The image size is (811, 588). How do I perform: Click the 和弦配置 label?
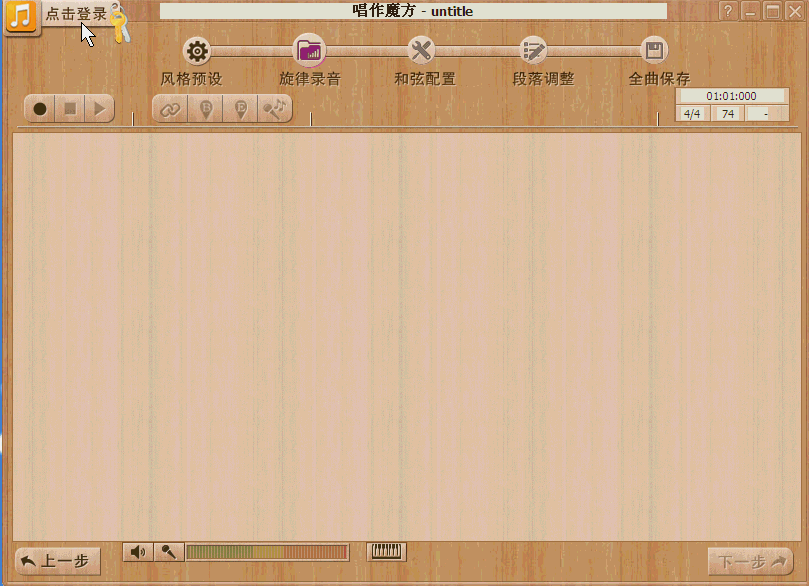(x=425, y=79)
